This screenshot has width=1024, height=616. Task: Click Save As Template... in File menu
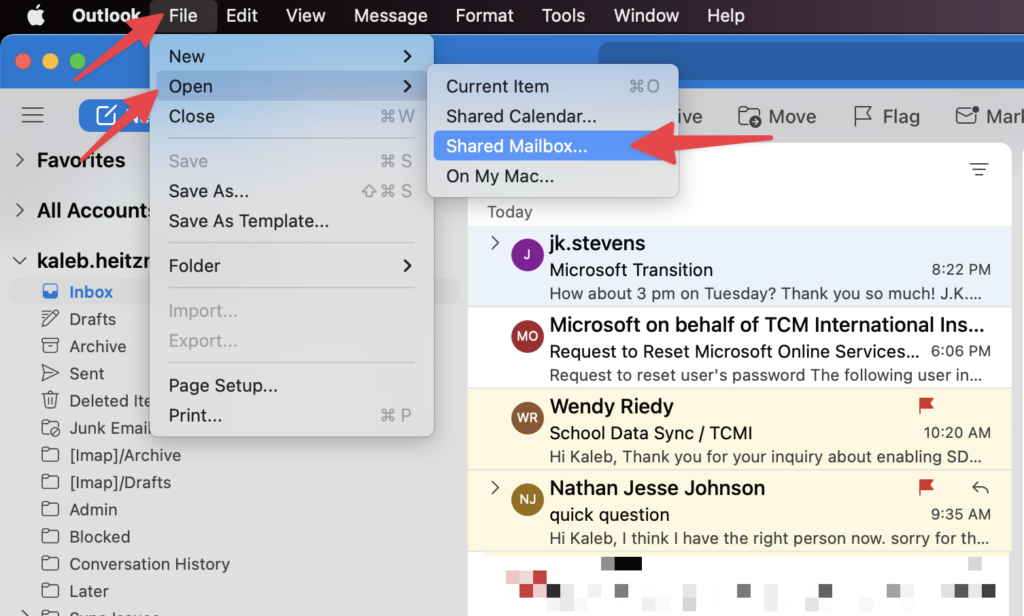(248, 221)
